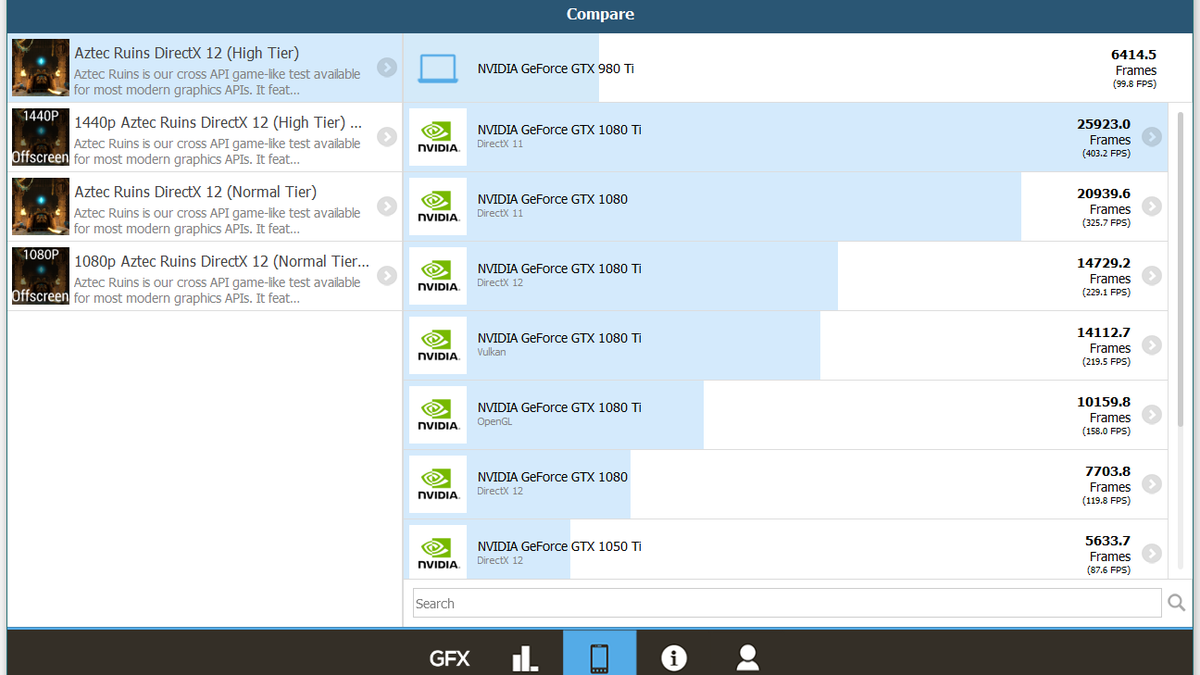Switch to the results bar chart tab
The height and width of the screenshot is (675, 1200).
[525, 657]
